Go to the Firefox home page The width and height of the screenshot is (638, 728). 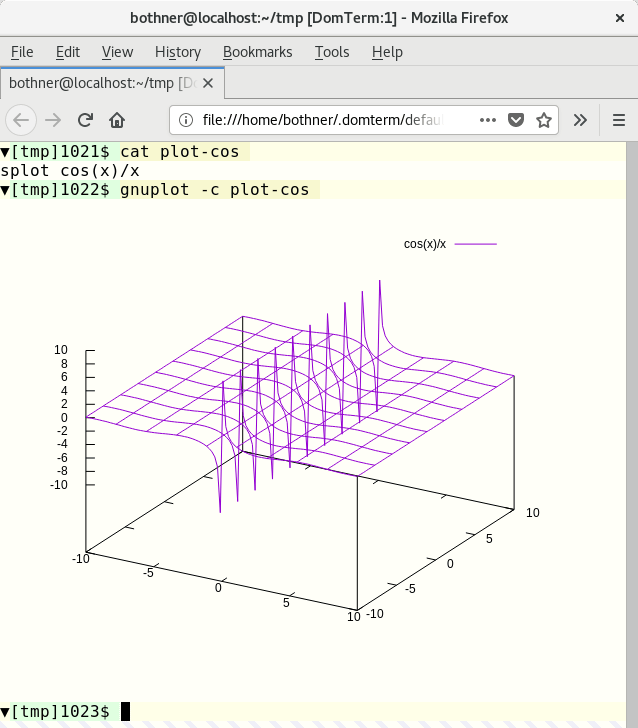(x=117, y=120)
